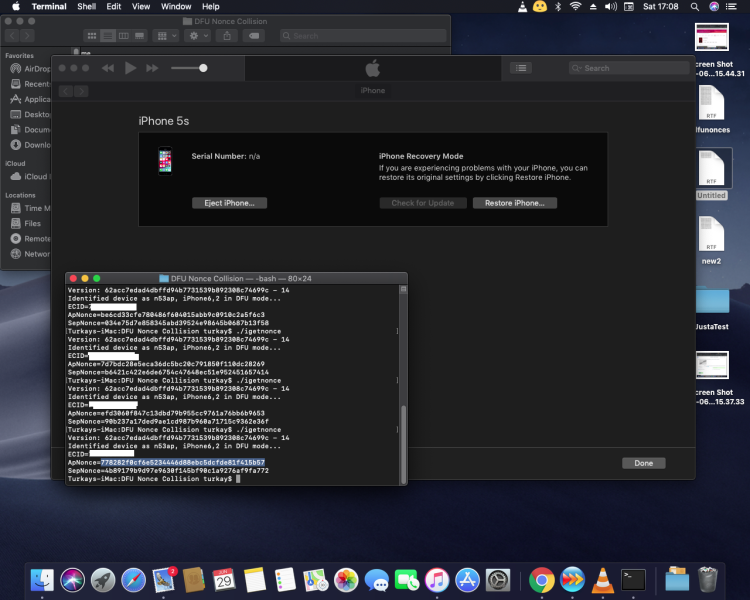
Task: Open Trash from the Dock
Action: click(707, 579)
